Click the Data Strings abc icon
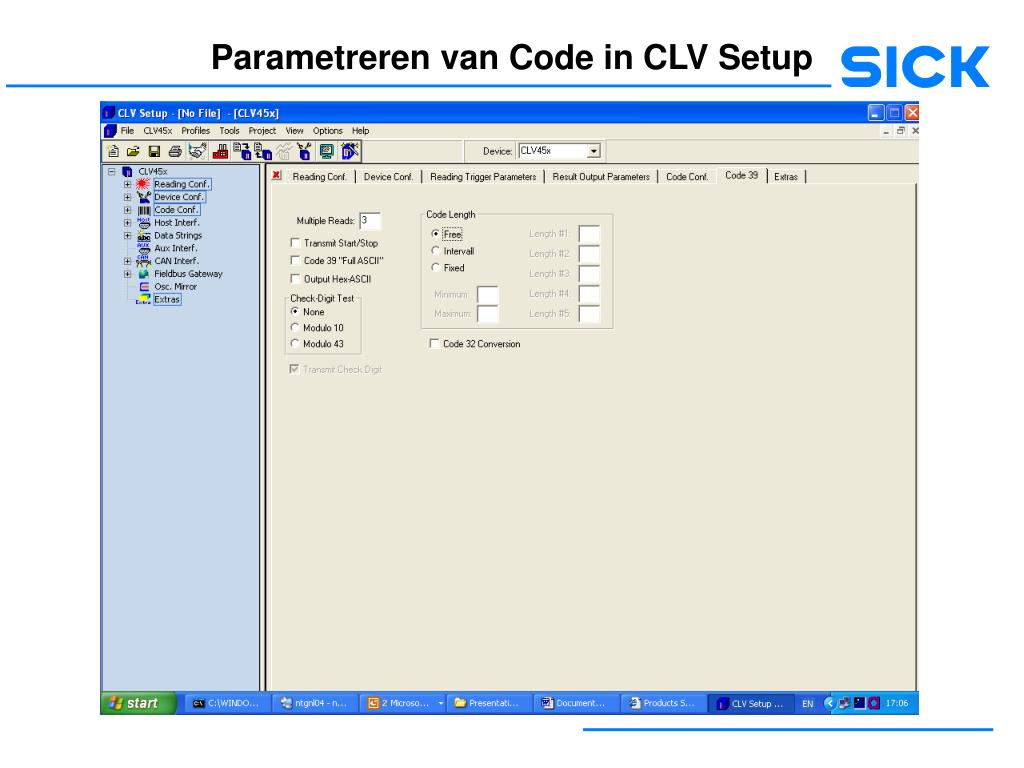 coord(144,236)
